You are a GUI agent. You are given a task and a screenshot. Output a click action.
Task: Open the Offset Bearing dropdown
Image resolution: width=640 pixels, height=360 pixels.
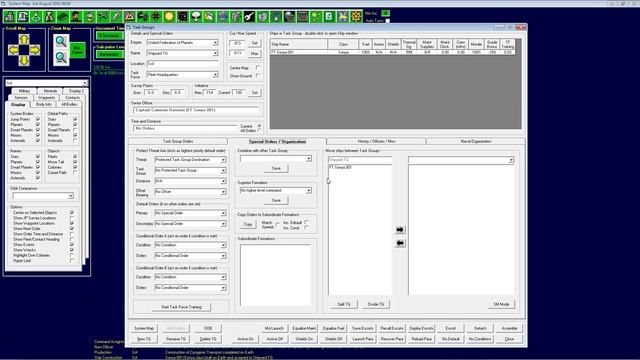pos(223,191)
